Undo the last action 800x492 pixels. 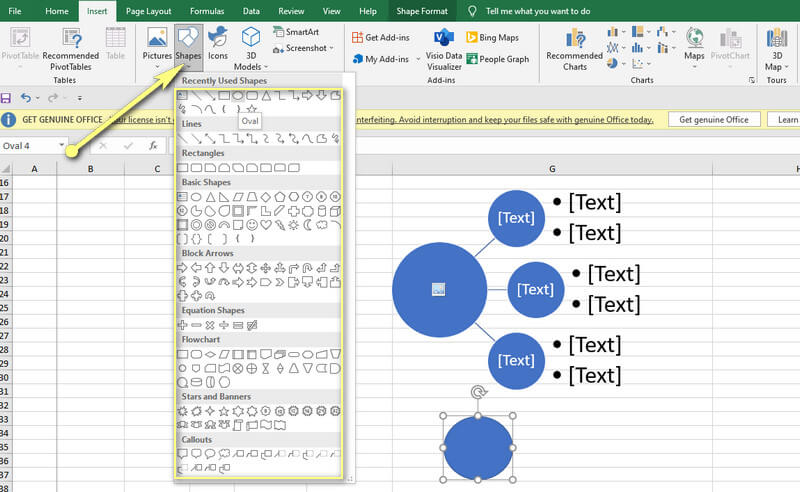point(26,98)
